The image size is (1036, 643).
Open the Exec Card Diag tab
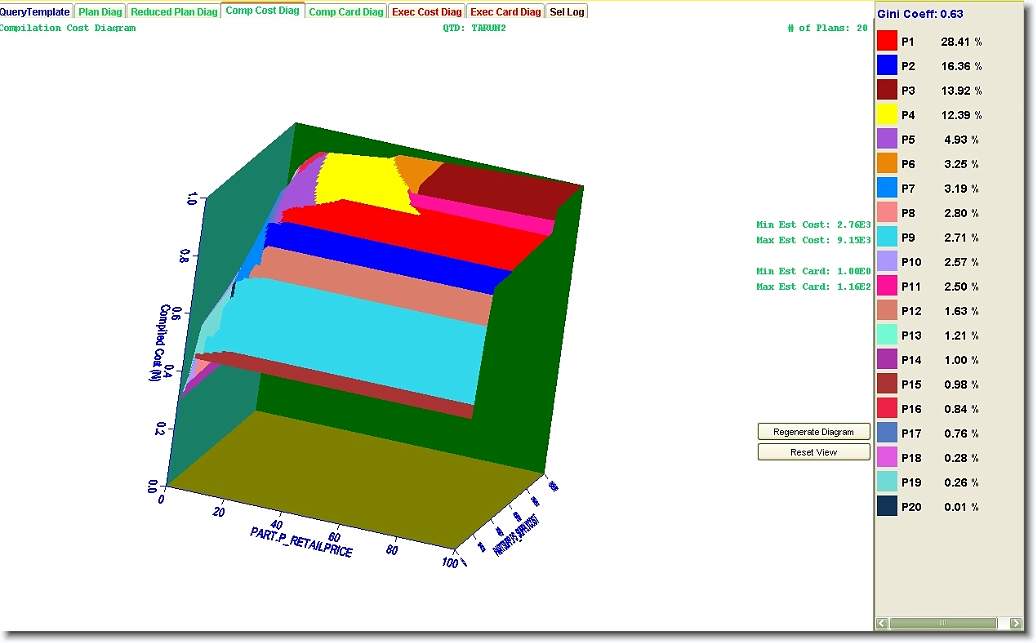point(506,12)
